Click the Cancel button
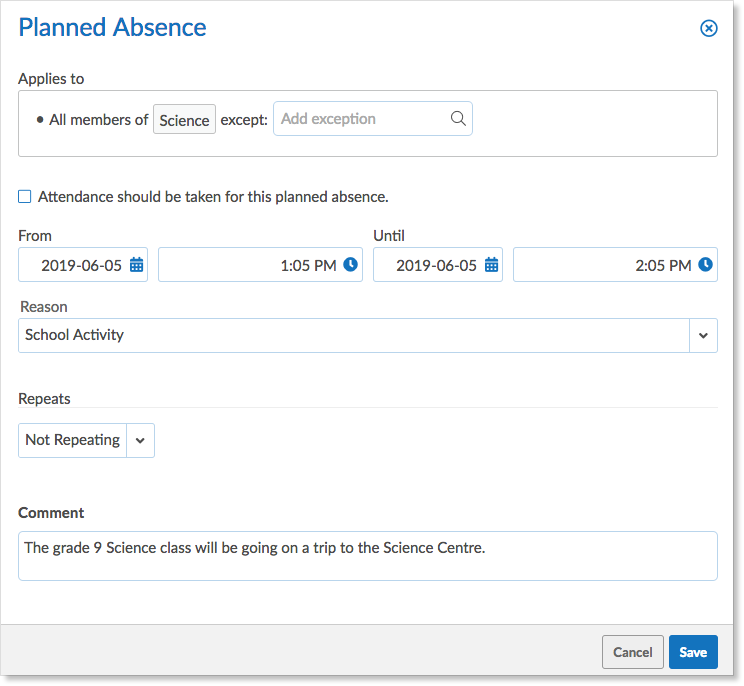 632,652
